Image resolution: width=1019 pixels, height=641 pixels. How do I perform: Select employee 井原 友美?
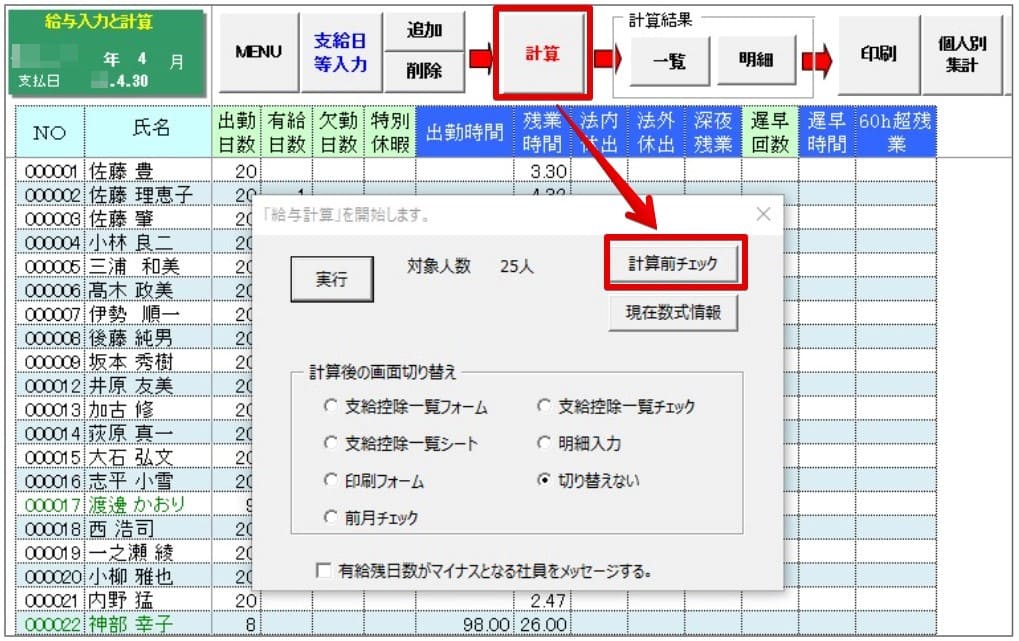tap(131, 386)
